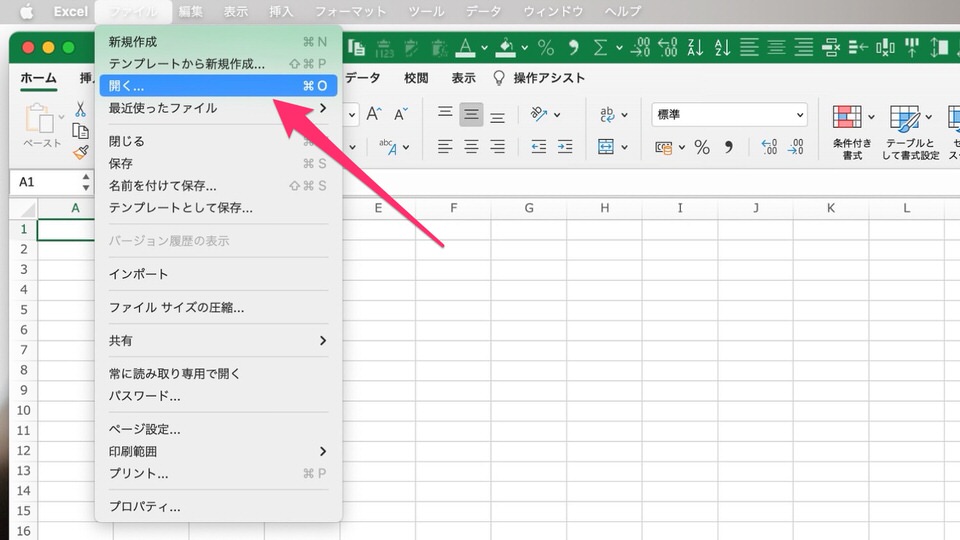
Task: Sort descending with Z-A icon in green toolbar
Action: 695,47
